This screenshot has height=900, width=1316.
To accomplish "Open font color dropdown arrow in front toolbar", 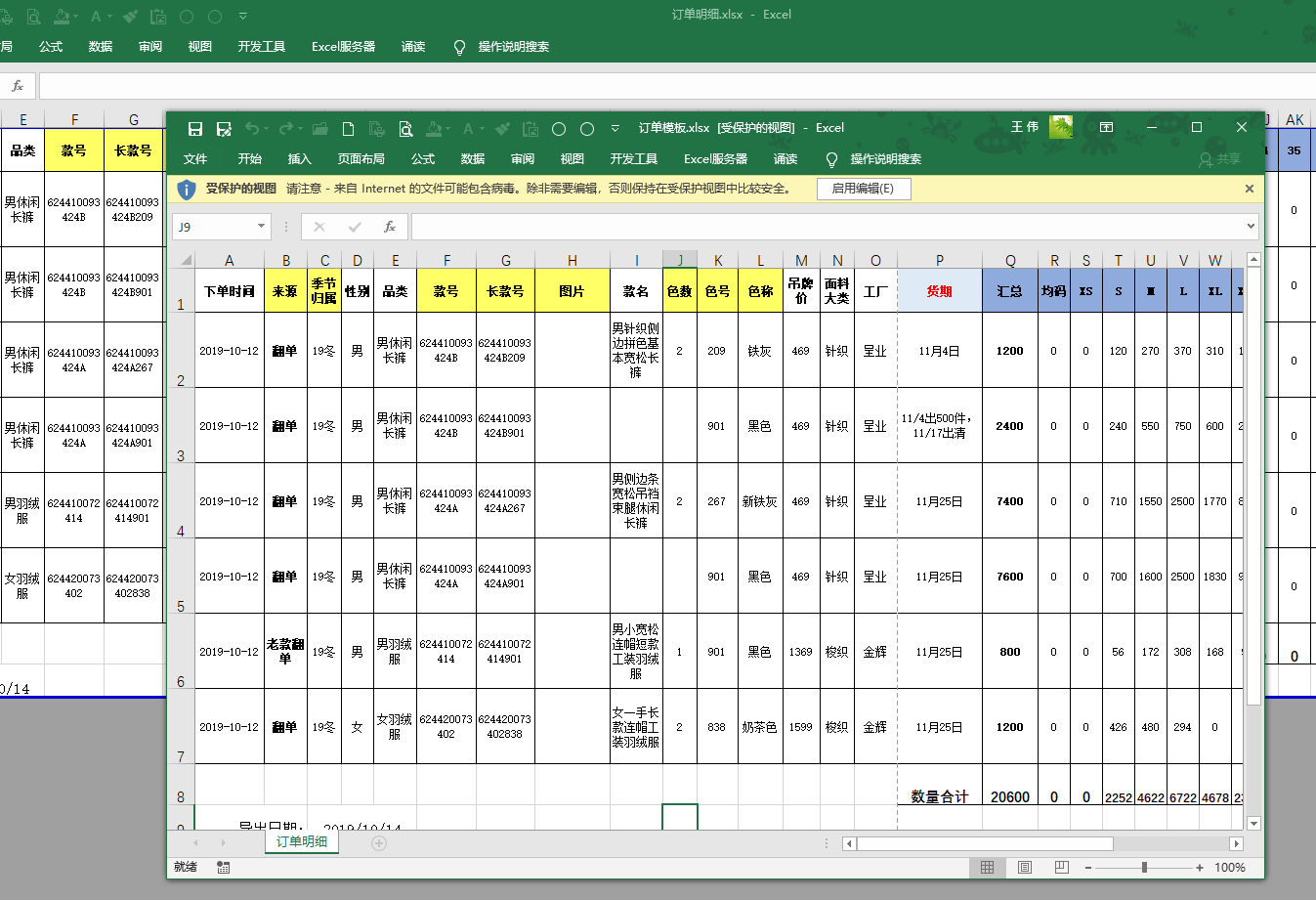I will (481, 128).
